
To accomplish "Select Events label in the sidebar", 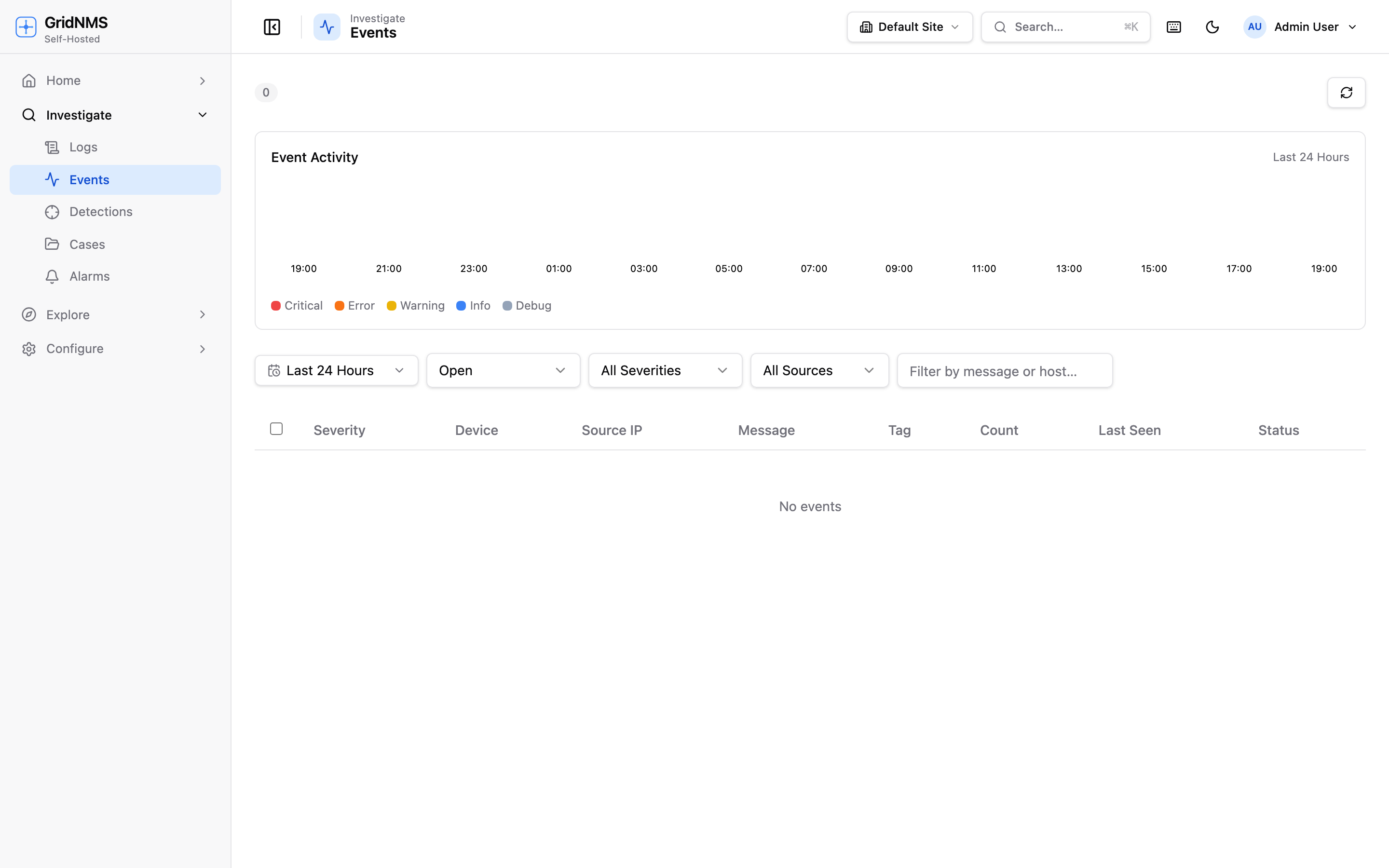I will point(89,180).
